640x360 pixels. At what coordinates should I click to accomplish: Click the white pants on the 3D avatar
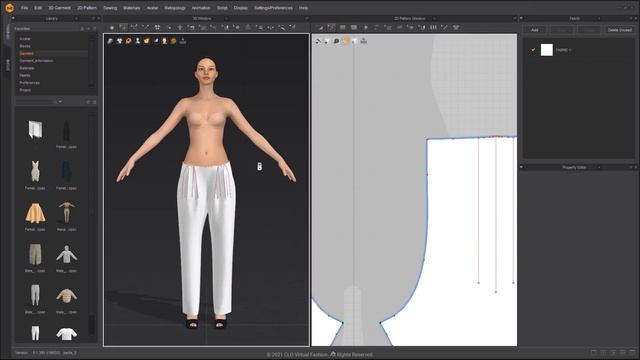click(207, 238)
